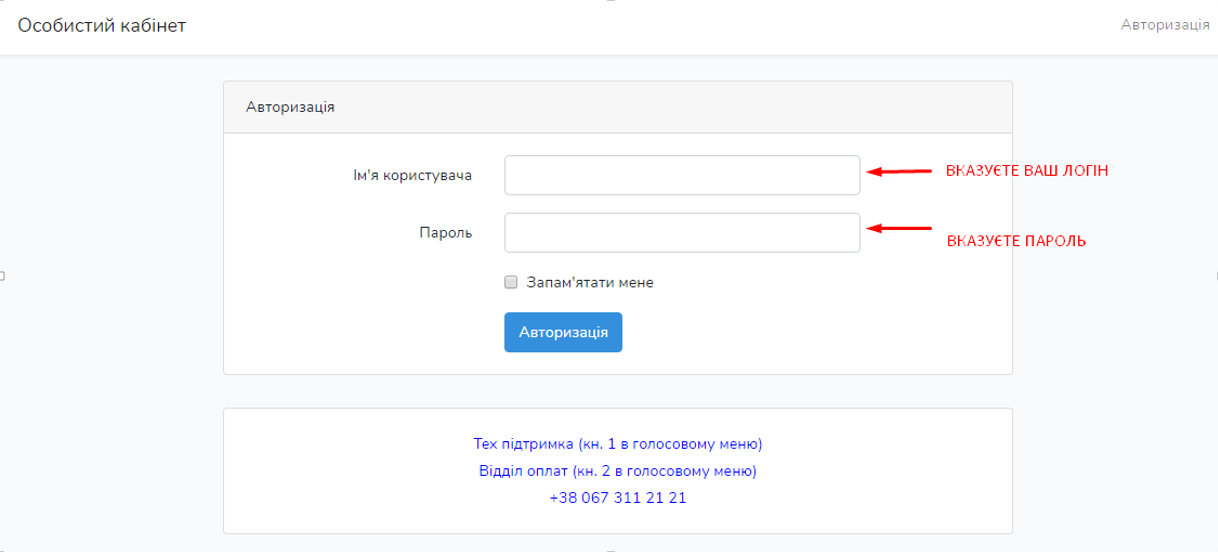
Task: Select the Тех підтримка text line
Action: point(618,442)
